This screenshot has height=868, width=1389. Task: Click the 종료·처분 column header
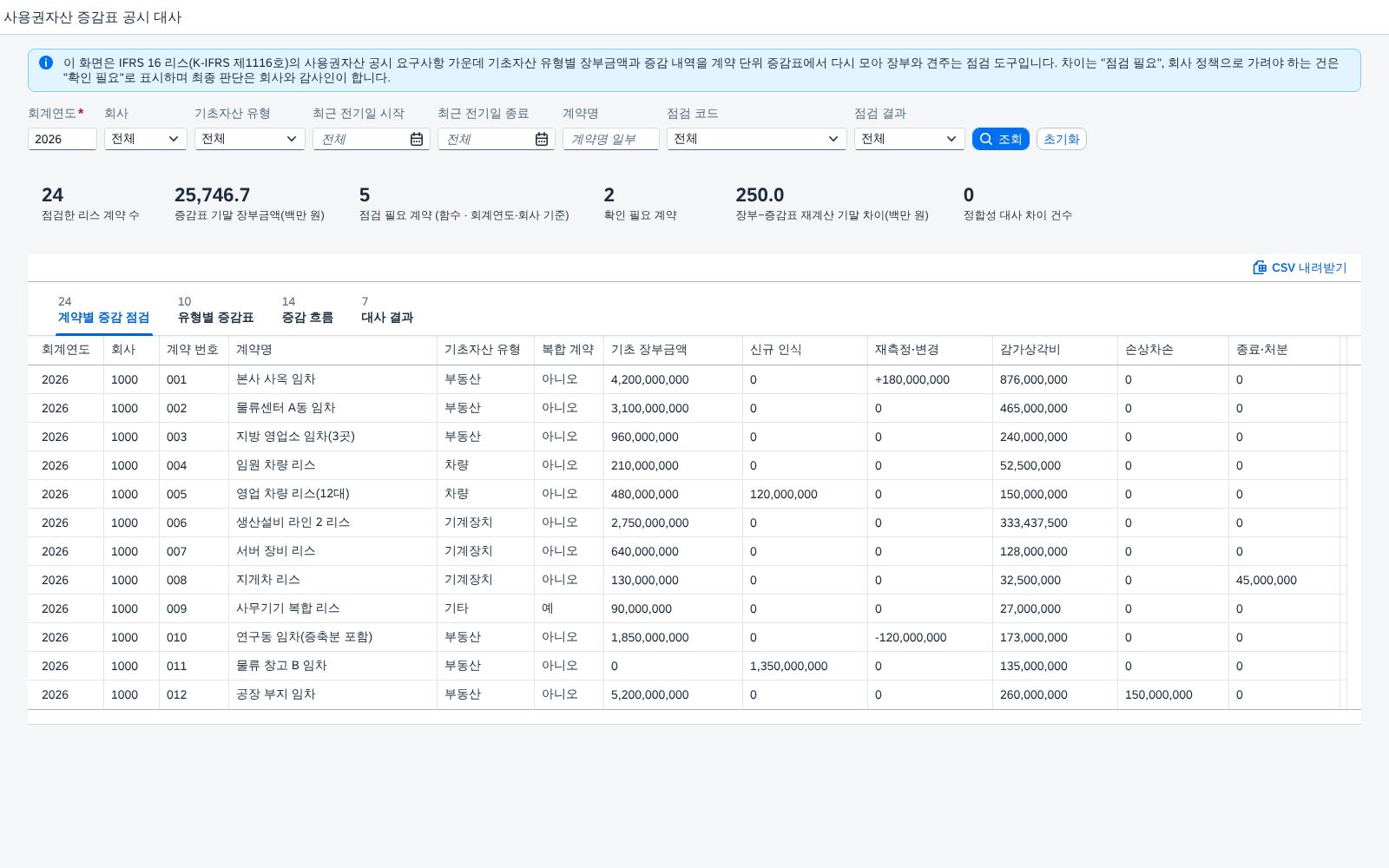(1284, 350)
